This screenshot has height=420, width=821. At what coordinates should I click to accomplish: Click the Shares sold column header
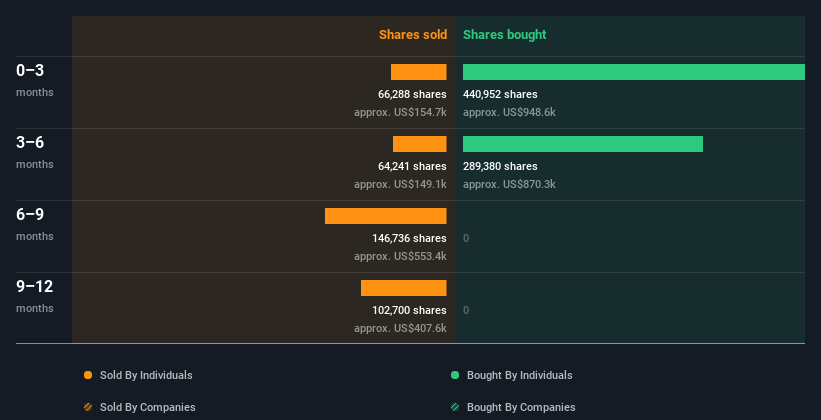click(413, 35)
